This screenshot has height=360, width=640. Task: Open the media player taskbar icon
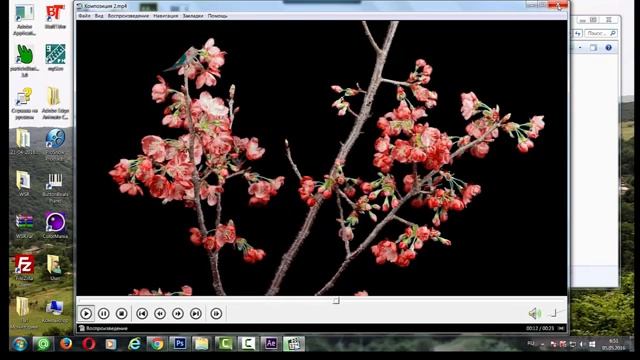tap(111, 344)
